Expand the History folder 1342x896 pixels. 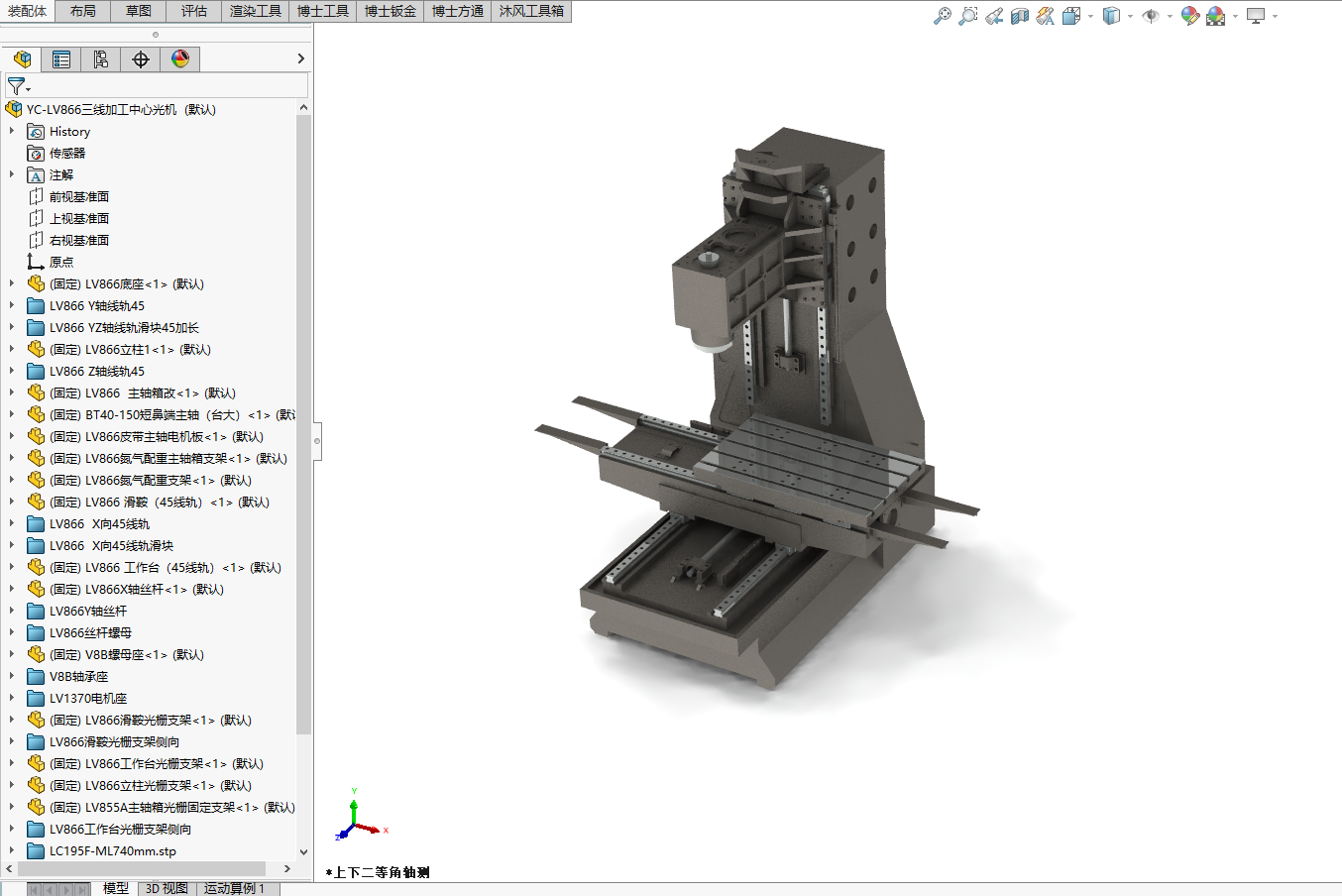coord(12,132)
